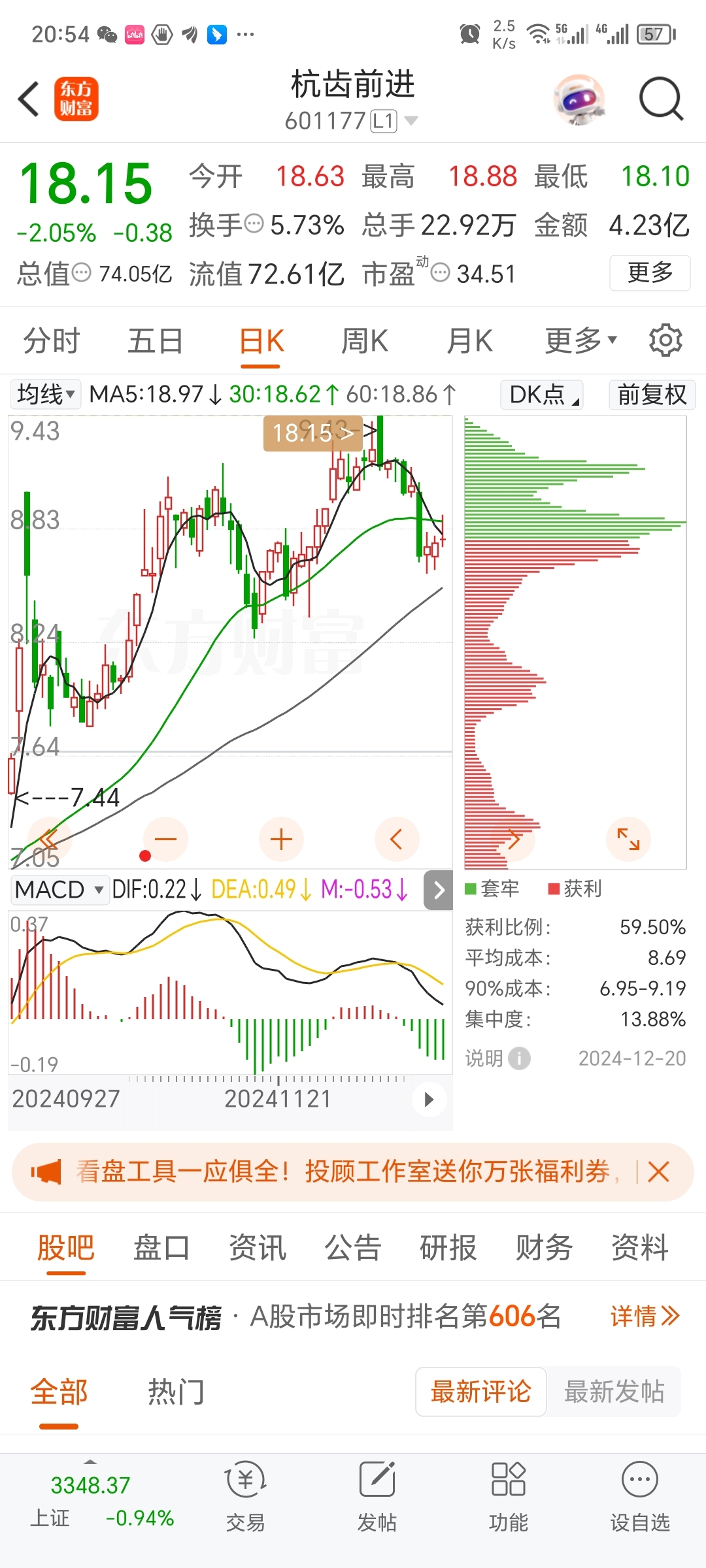Zoom out the K-line chart with minus
The height and width of the screenshot is (1568, 706).
pos(165,840)
